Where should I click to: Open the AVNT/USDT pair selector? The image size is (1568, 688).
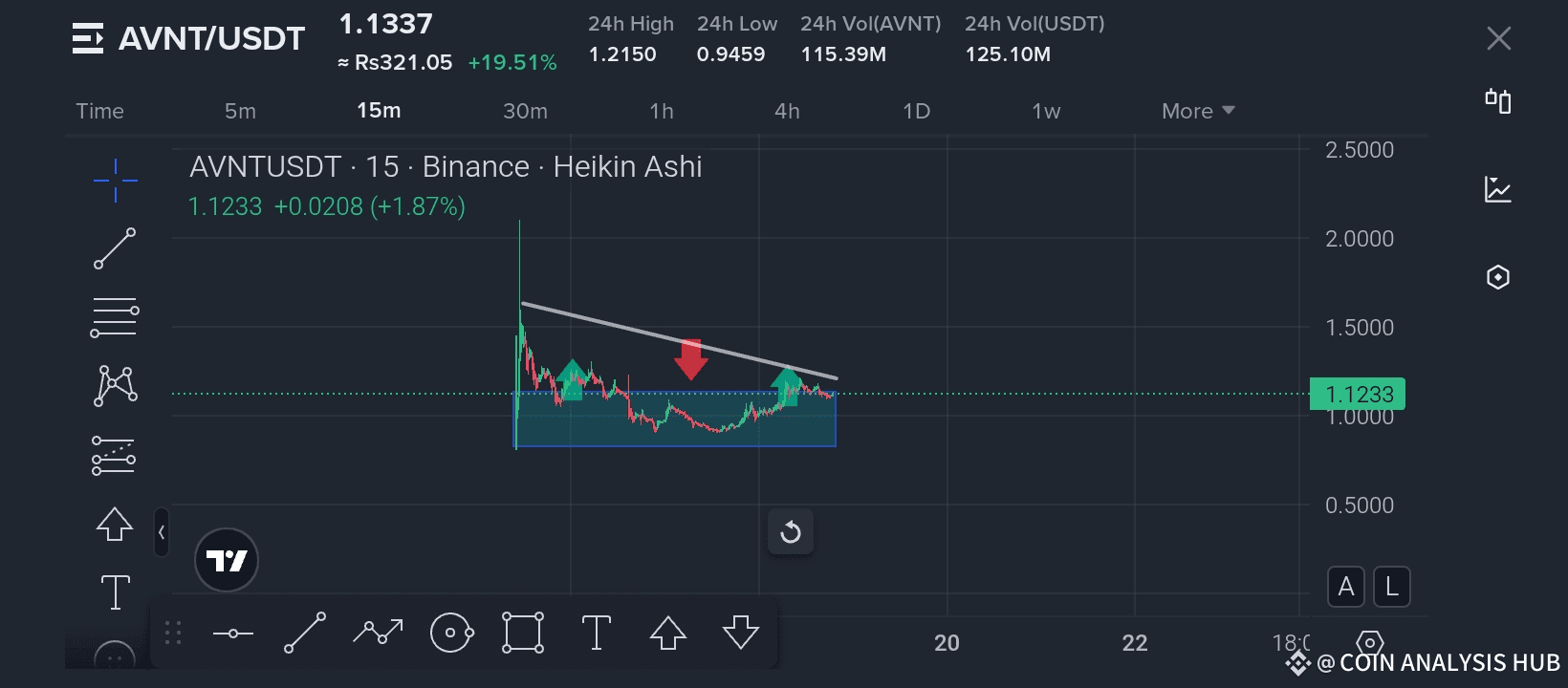(189, 38)
